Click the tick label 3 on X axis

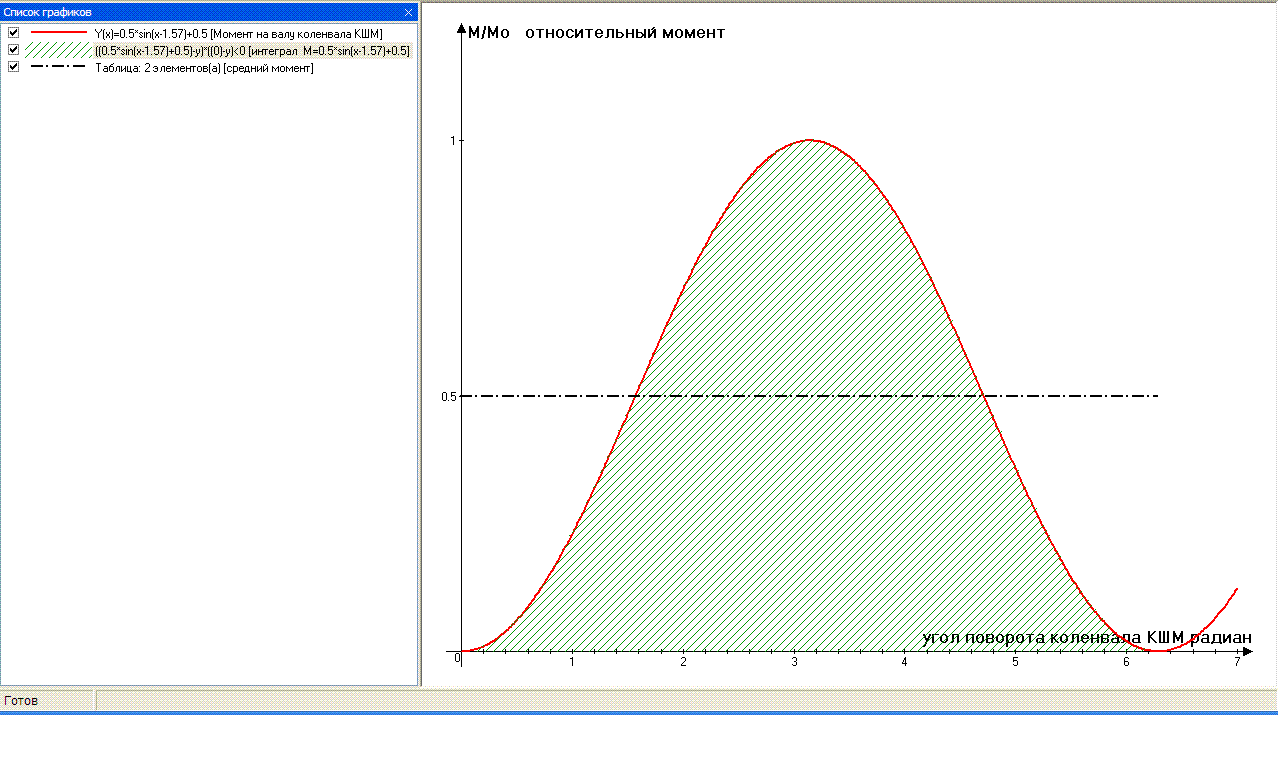pyautogui.click(x=794, y=662)
